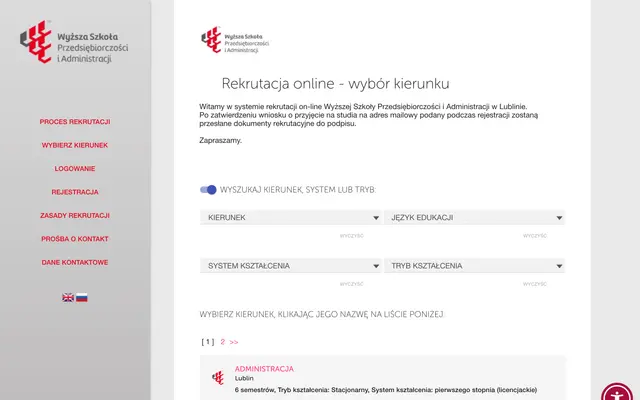The width and height of the screenshot is (640, 400).
Task: Clear the SYSTEM KSZTAŁCENIA filter with wyczyść
Action: (x=351, y=284)
